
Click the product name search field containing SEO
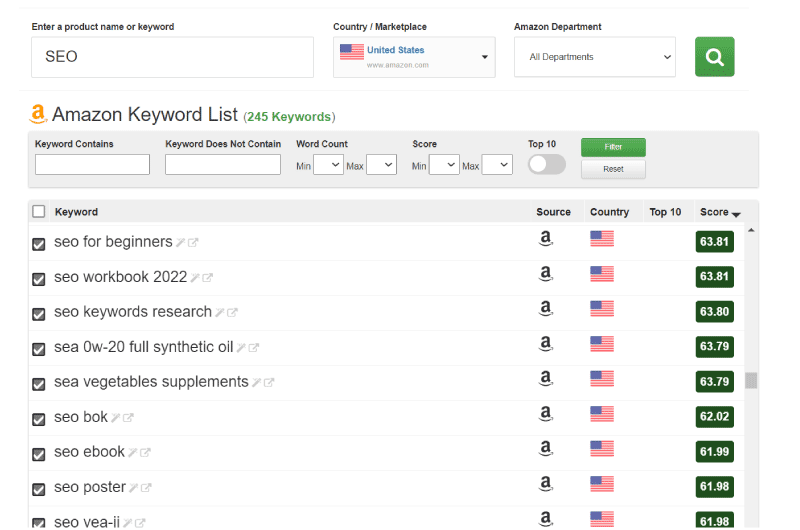[172, 57]
